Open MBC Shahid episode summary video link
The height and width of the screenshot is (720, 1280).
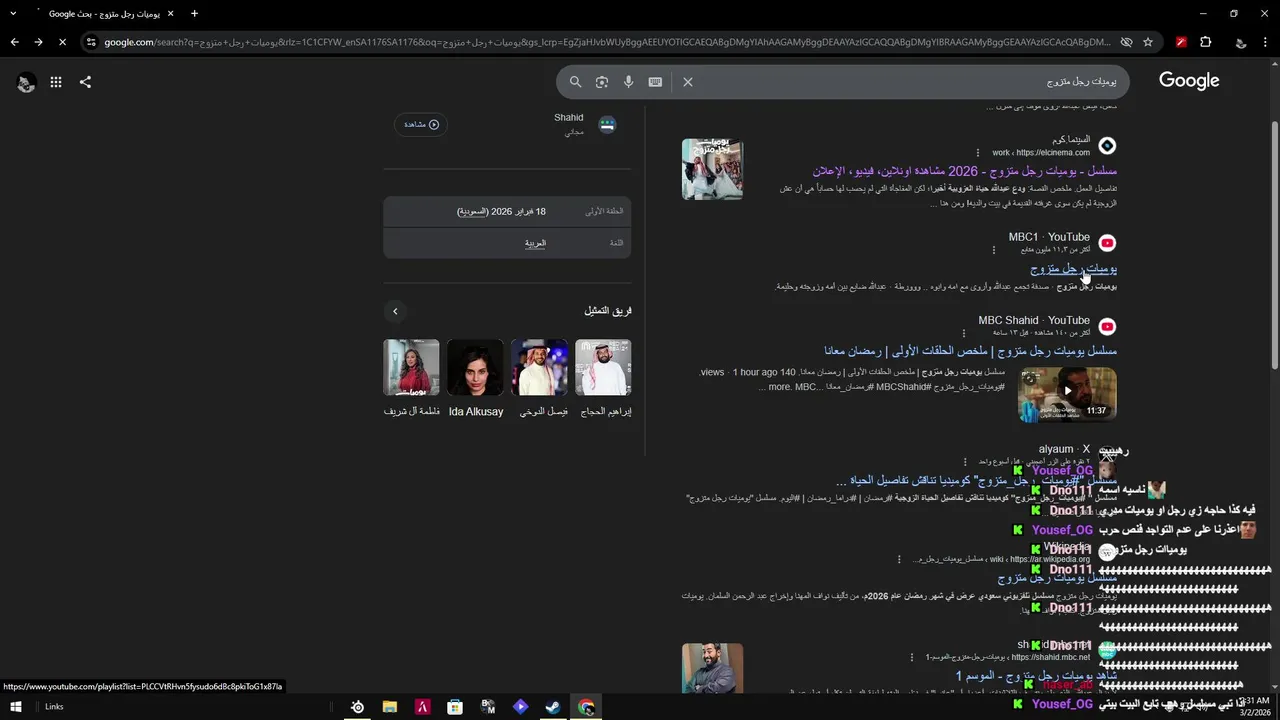[971, 351]
